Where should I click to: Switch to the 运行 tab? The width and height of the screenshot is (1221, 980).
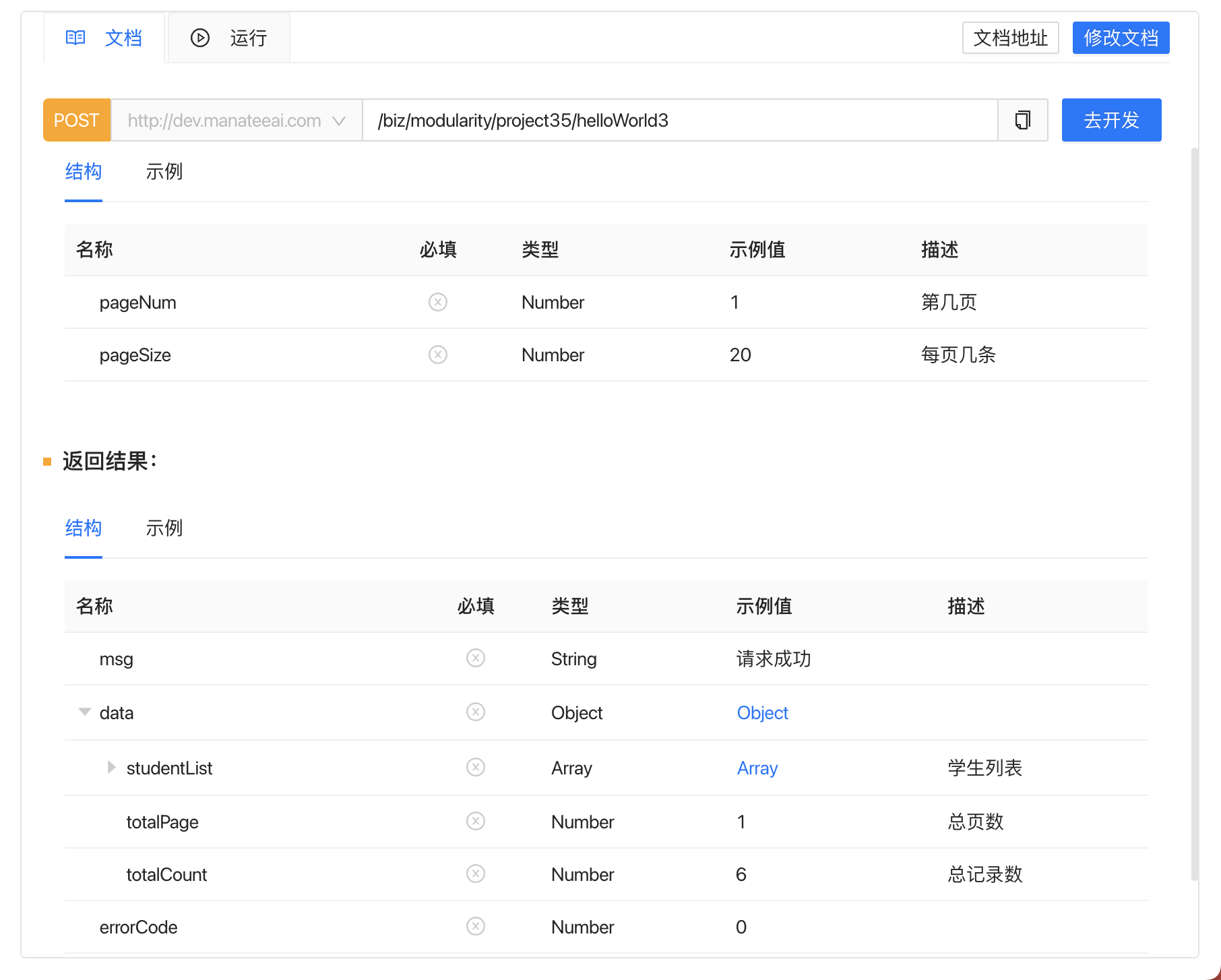pyautogui.click(x=229, y=38)
